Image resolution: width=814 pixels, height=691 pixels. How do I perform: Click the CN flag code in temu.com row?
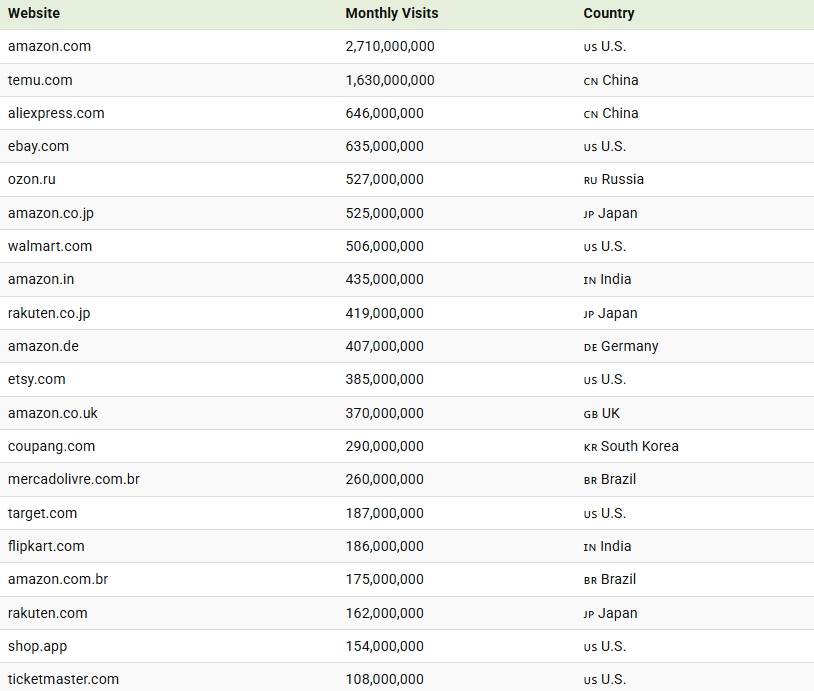(x=590, y=81)
